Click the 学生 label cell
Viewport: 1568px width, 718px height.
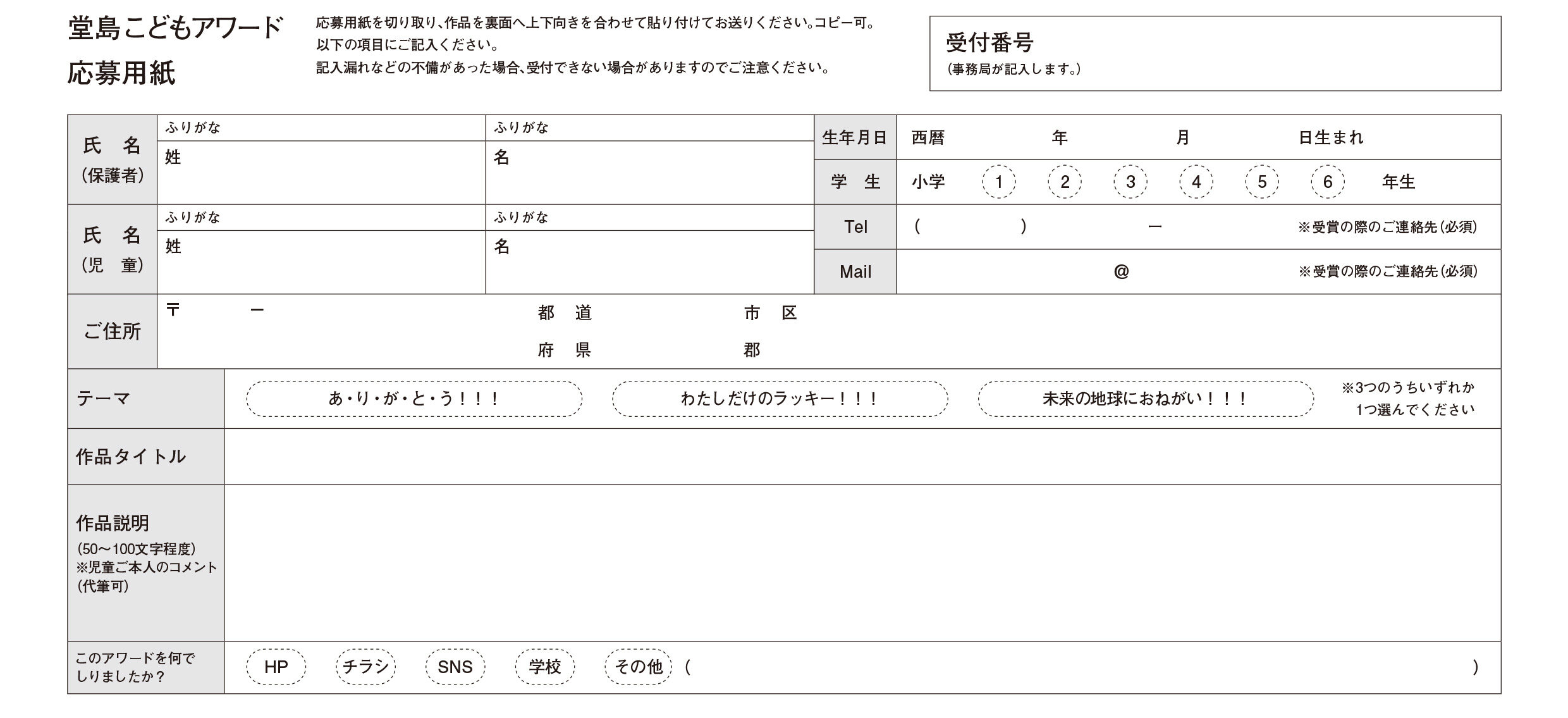click(855, 182)
